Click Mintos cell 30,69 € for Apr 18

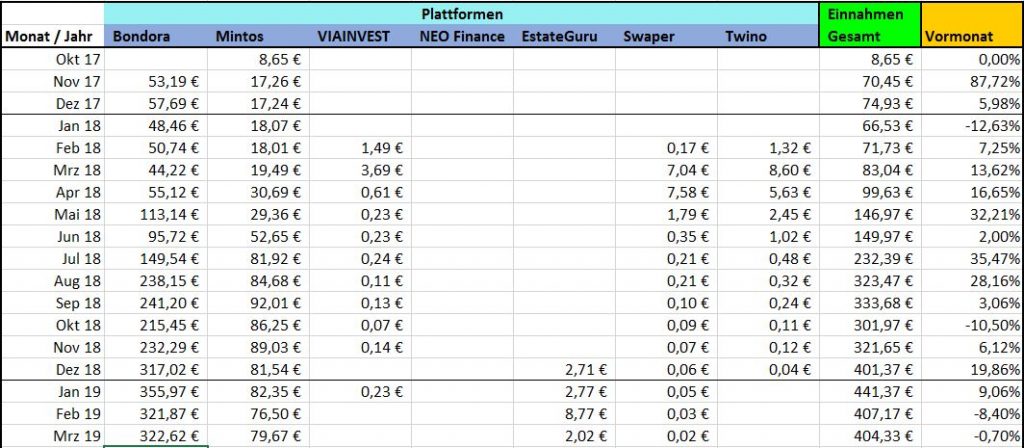click(258, 192)
